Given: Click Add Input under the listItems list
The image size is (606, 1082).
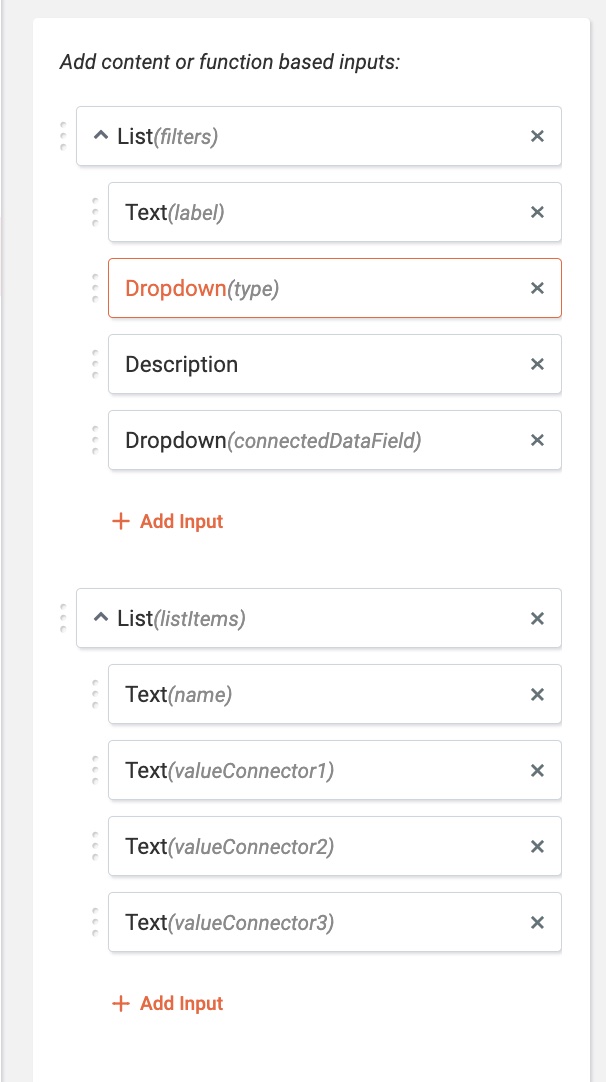Looking at the screenshot, I should (167, 1003).
